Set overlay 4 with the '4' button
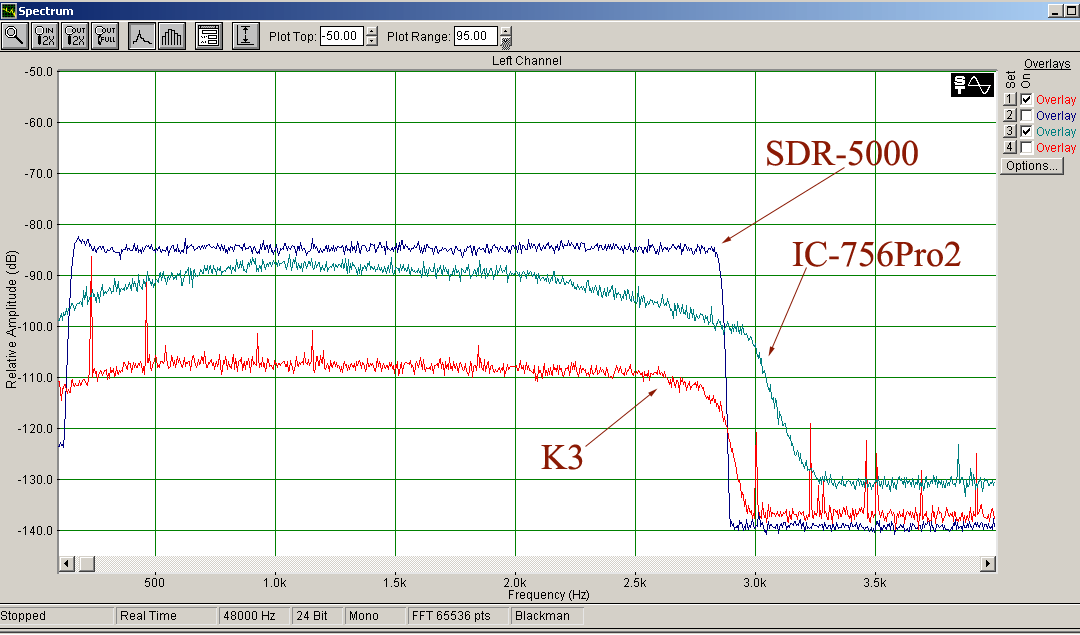This screenshot has width=1080, height=635. point(1010,147)
